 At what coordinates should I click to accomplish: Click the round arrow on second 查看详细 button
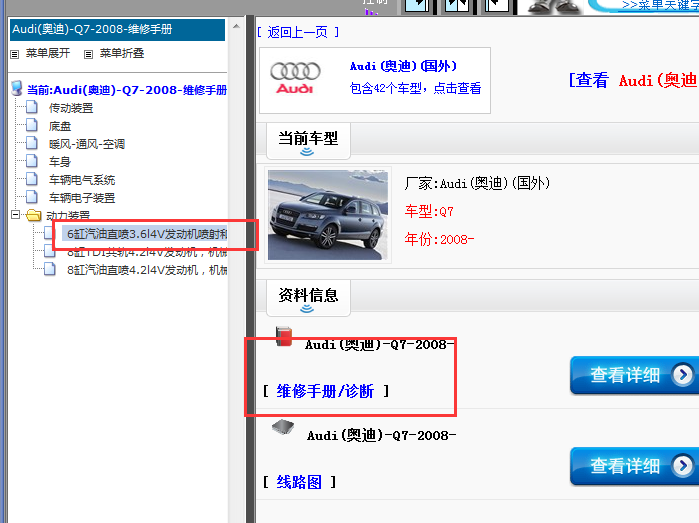[x=683, y=466]
